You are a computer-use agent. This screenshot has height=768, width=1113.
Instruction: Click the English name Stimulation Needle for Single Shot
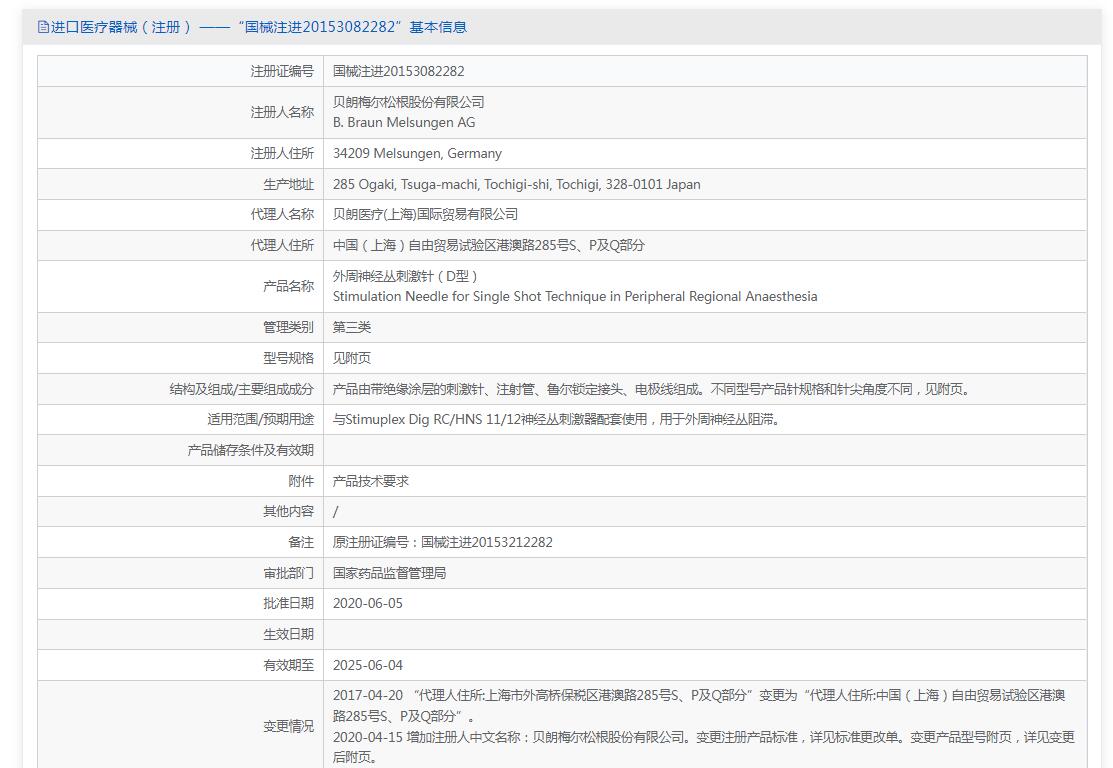click(574, 296)
